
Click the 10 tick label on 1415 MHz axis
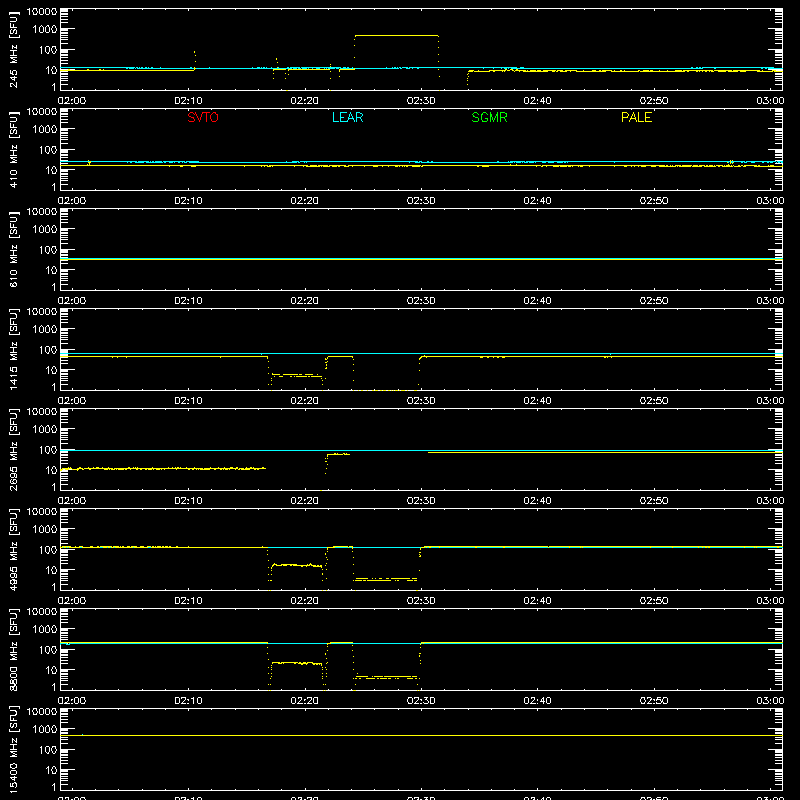(x=51, y=370)
